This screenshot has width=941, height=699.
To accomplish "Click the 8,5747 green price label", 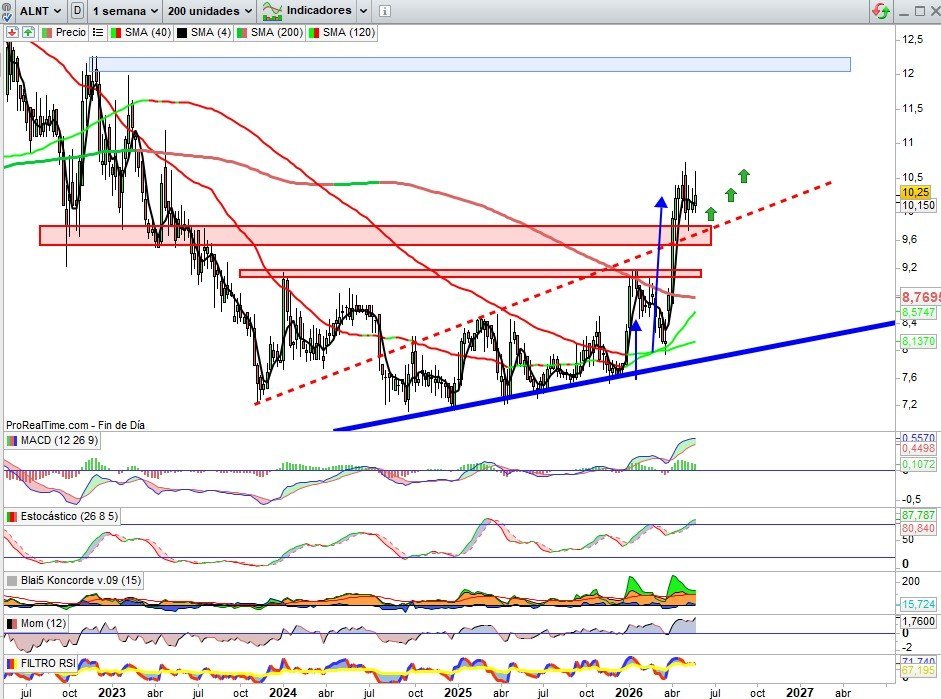I will [918, 312].
